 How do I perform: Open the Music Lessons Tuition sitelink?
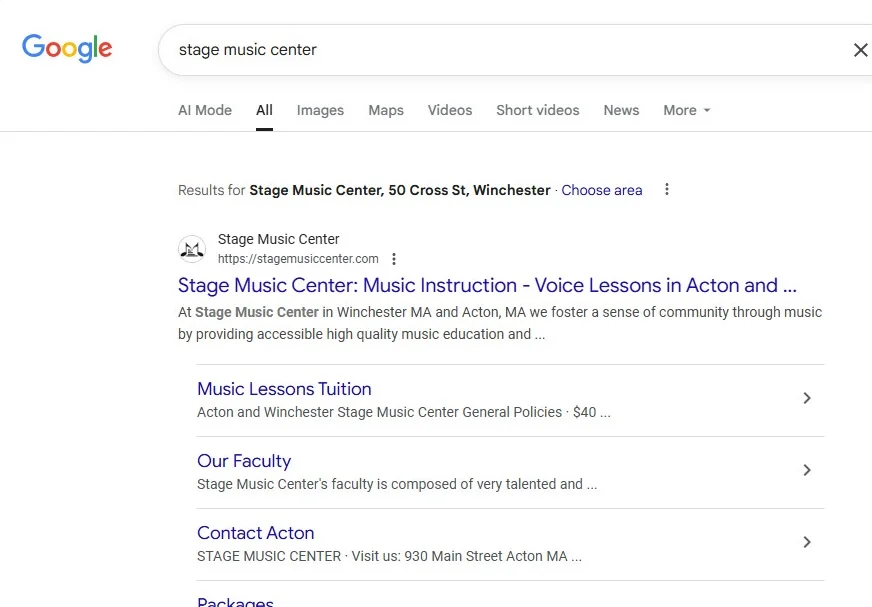(284, 389)
